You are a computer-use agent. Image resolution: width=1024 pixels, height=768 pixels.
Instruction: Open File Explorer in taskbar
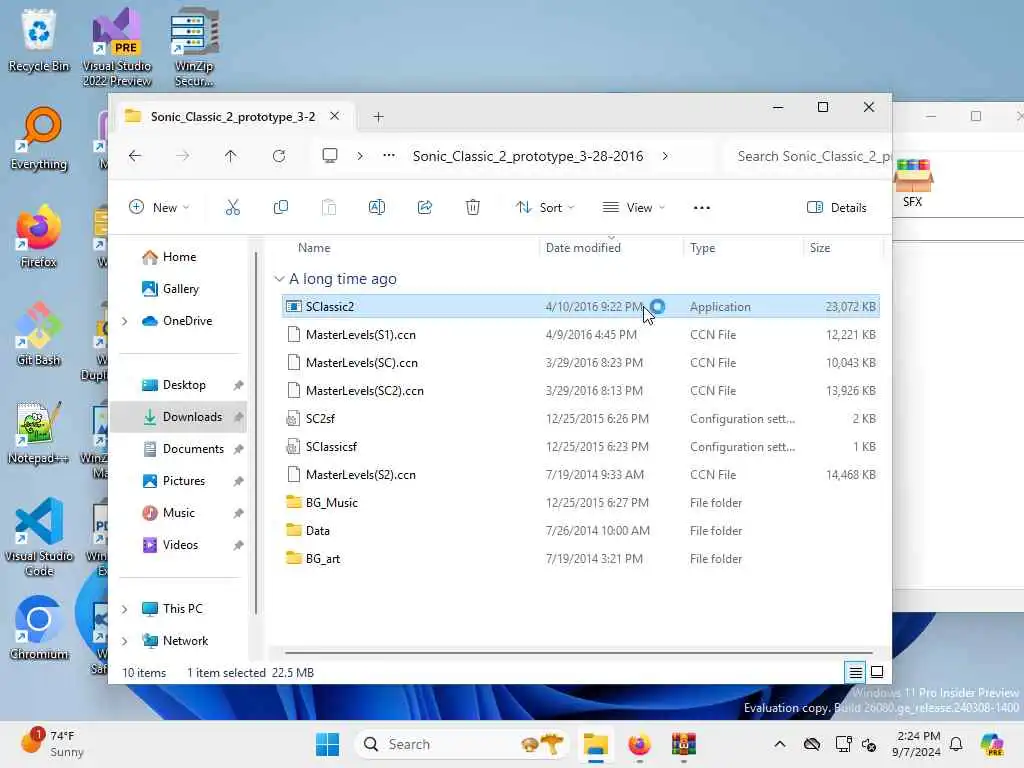596,744
